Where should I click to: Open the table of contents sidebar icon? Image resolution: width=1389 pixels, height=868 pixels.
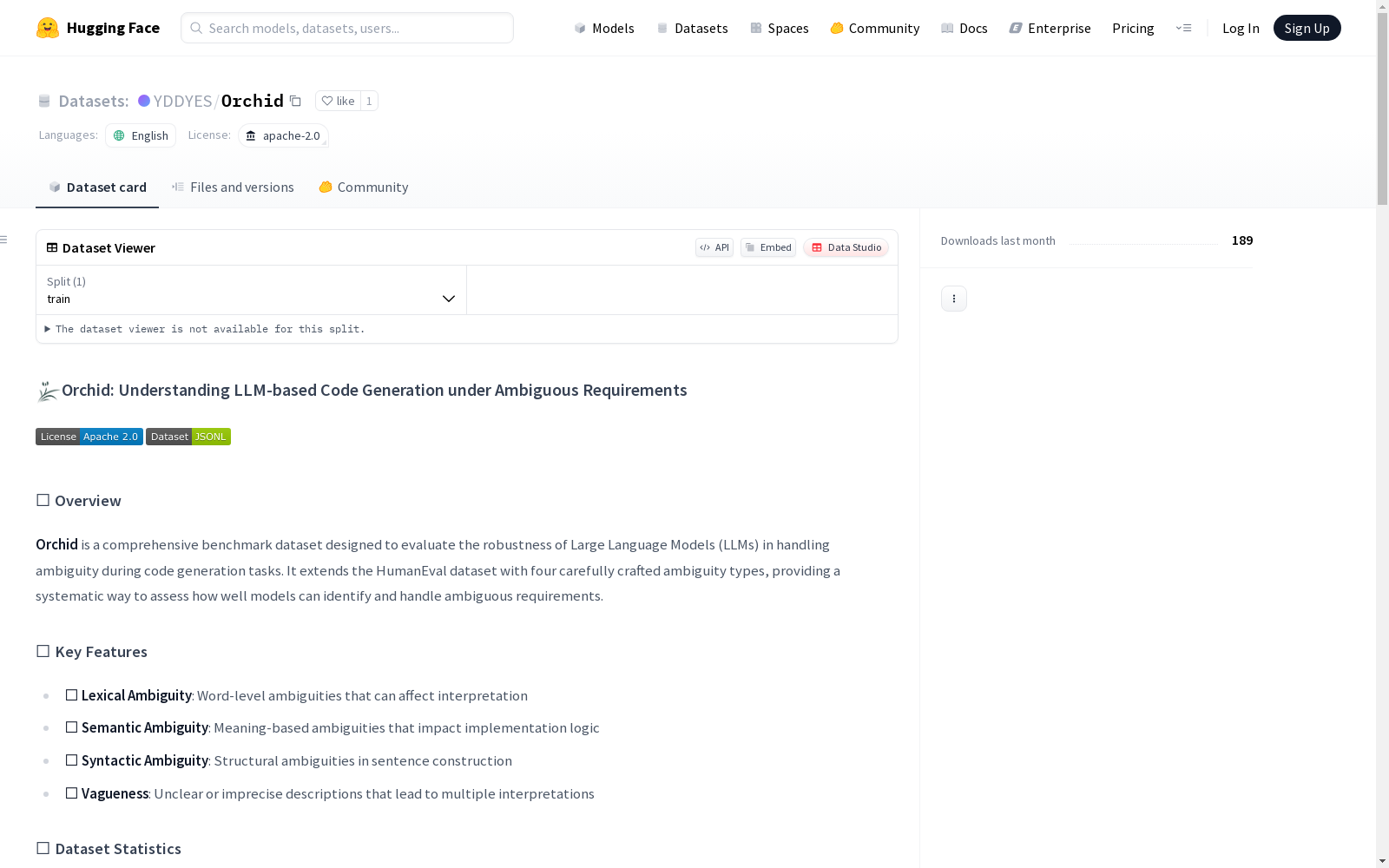click(4, 240)
